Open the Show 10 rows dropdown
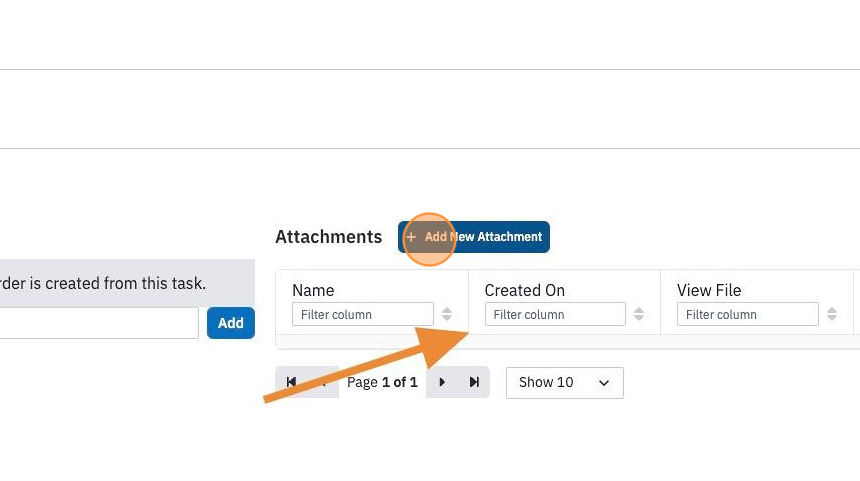860x481 pixels. coord(564,383)
